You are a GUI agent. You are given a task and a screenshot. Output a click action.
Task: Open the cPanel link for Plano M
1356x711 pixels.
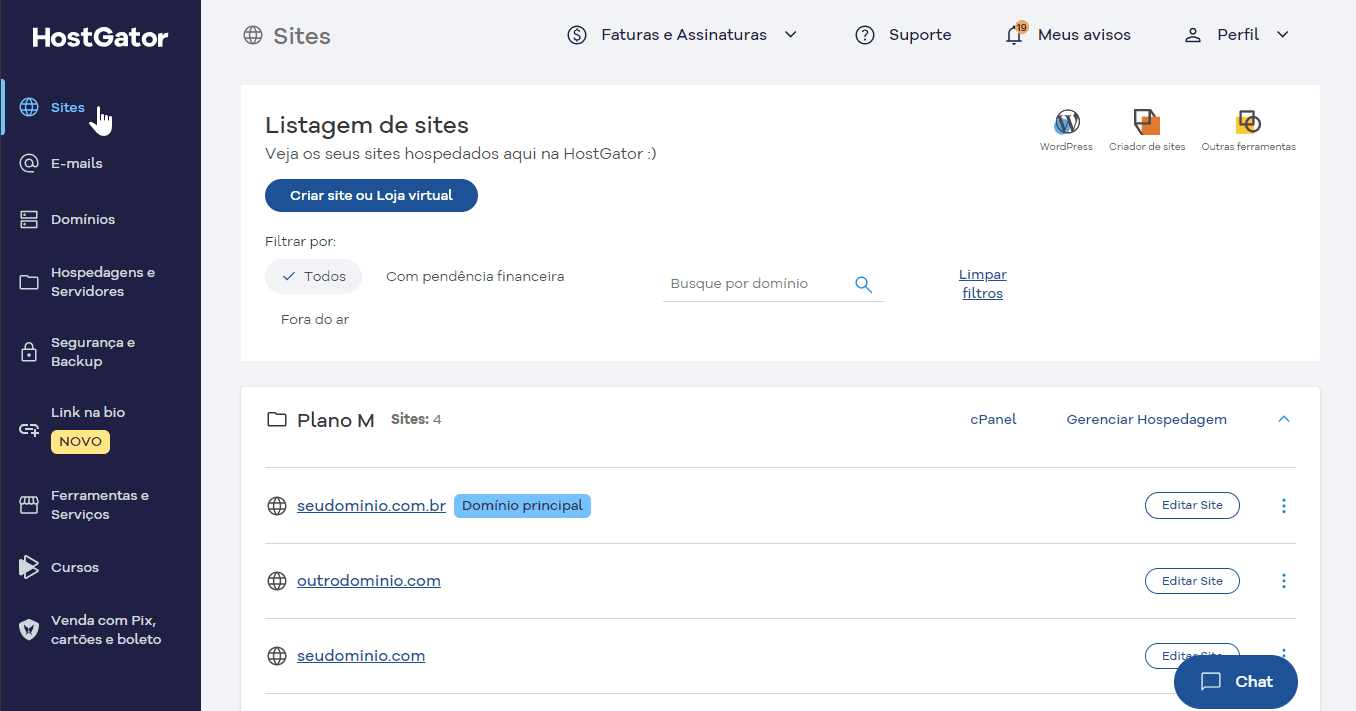[993, 420]
